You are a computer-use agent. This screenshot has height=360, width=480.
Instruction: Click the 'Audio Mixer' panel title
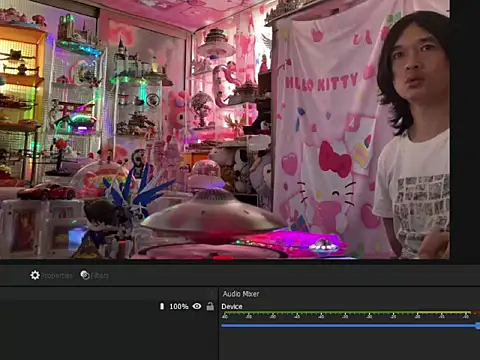coord(241,294)
